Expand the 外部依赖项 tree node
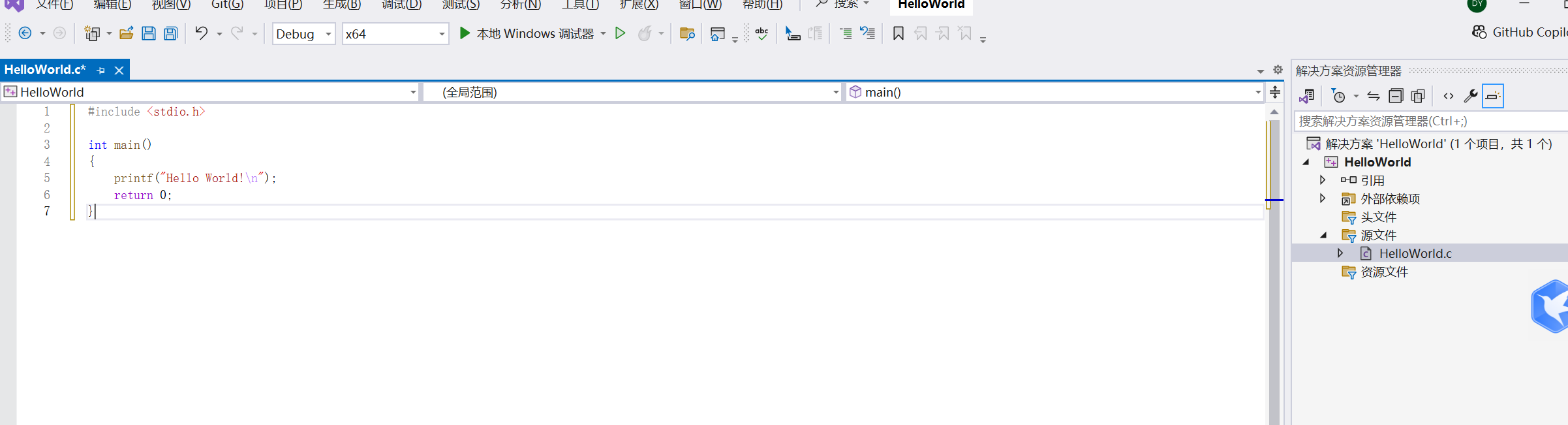The image size is (1568, 425). tap(1323, 198)
